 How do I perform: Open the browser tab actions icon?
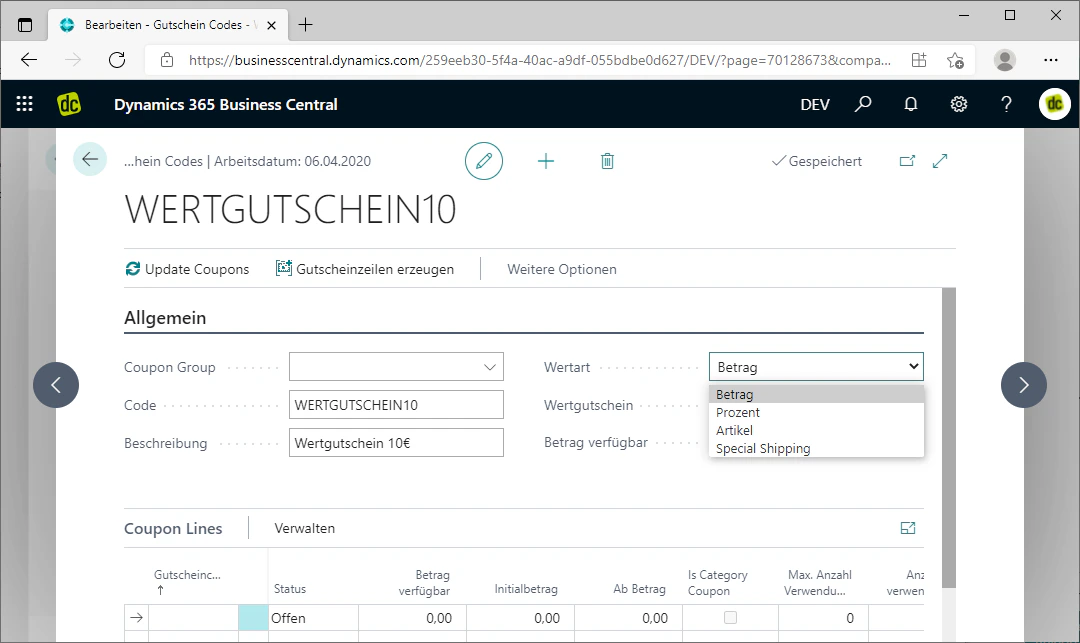[25, 25]
